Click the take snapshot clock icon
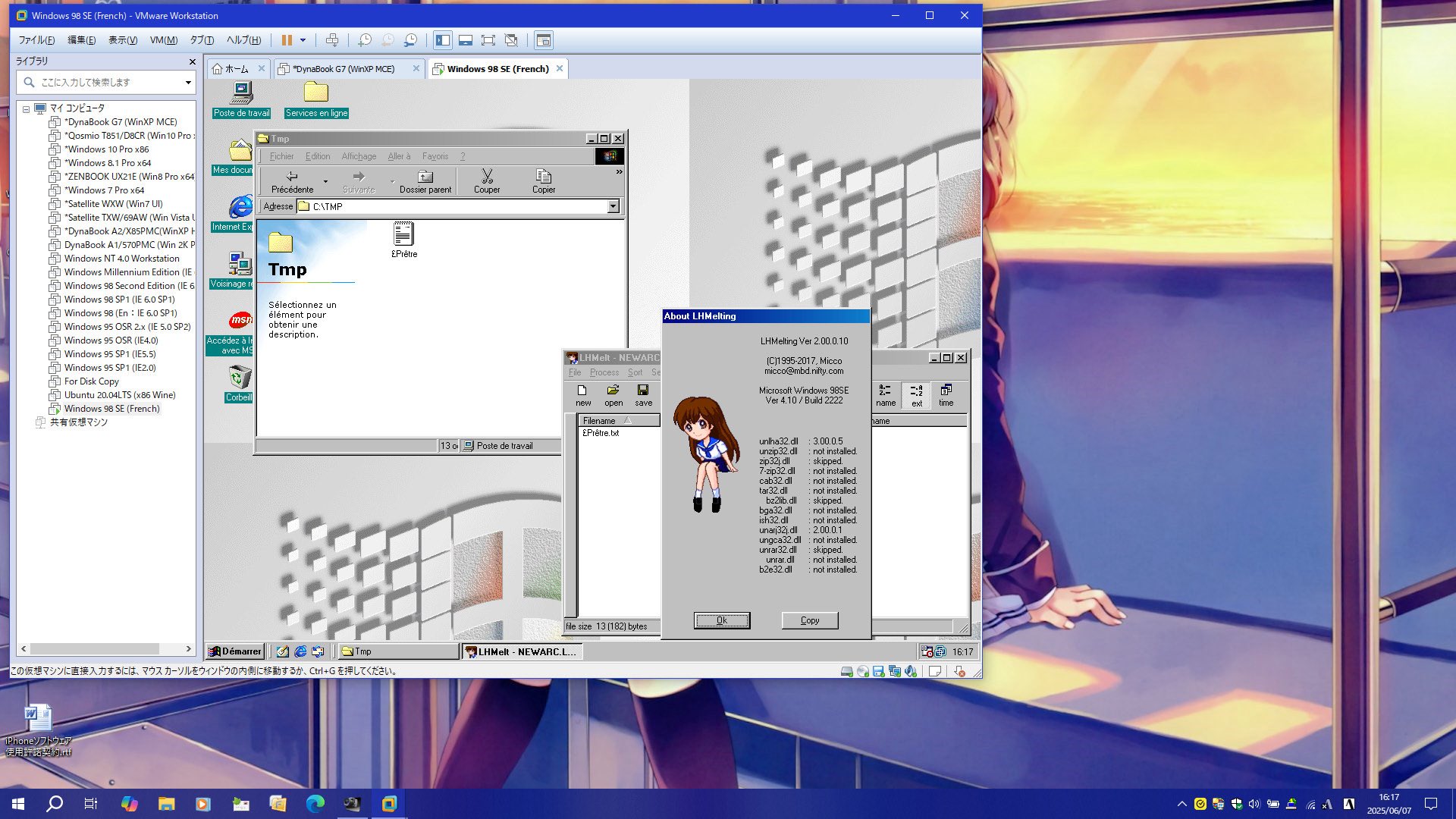This screenshot has height=819, width=1456. pos(365,40)
